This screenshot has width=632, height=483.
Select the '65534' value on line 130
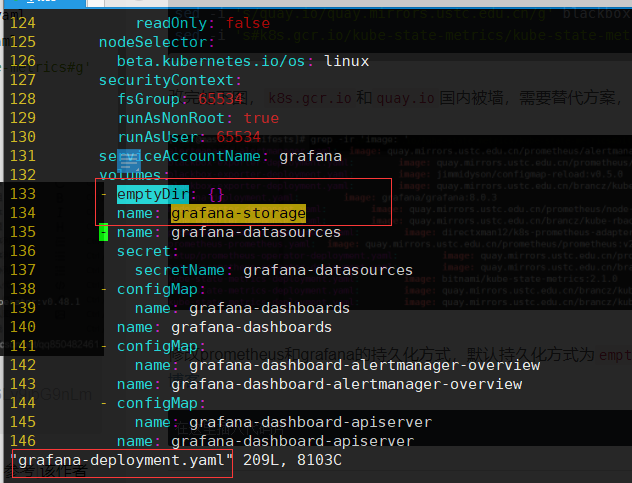(x=239, y=137)
